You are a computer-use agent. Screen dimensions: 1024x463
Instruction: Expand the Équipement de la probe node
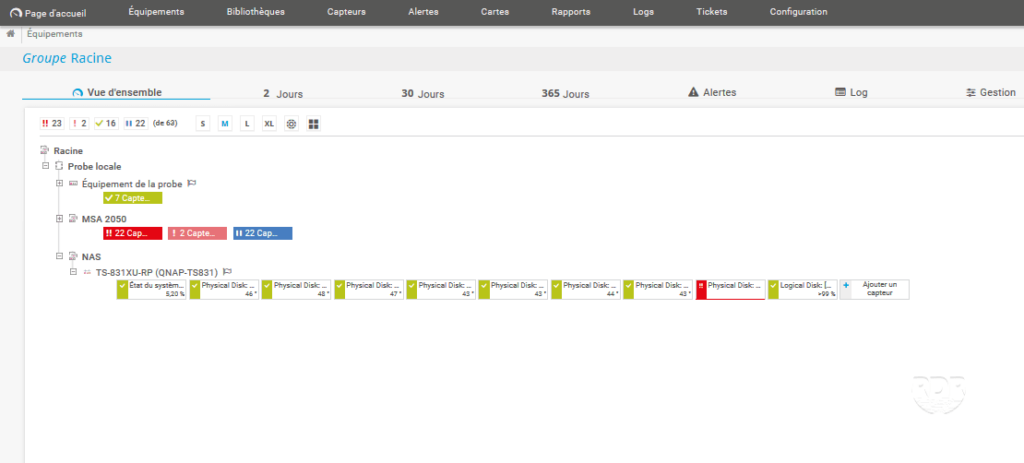[x=60, y=184]
